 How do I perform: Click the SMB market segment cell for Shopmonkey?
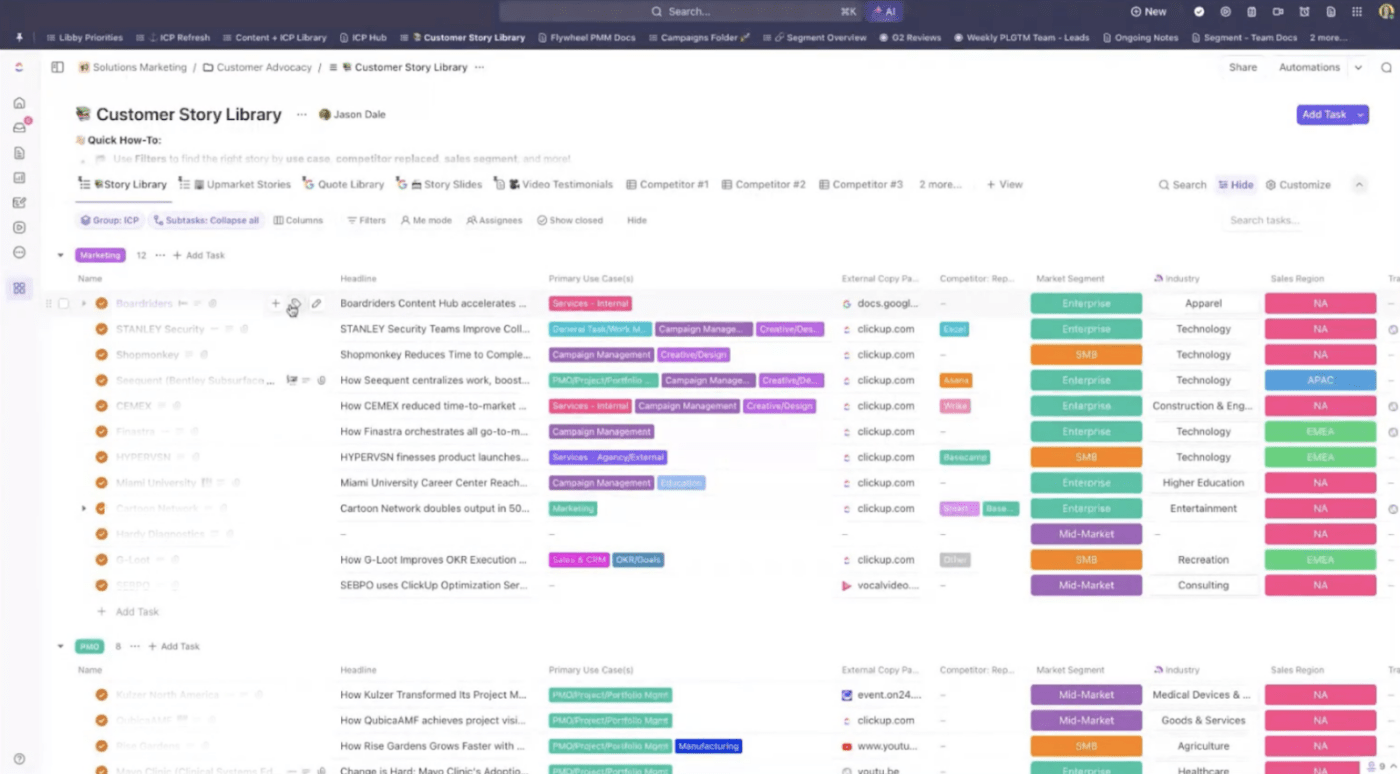(x=1086, y=354)
